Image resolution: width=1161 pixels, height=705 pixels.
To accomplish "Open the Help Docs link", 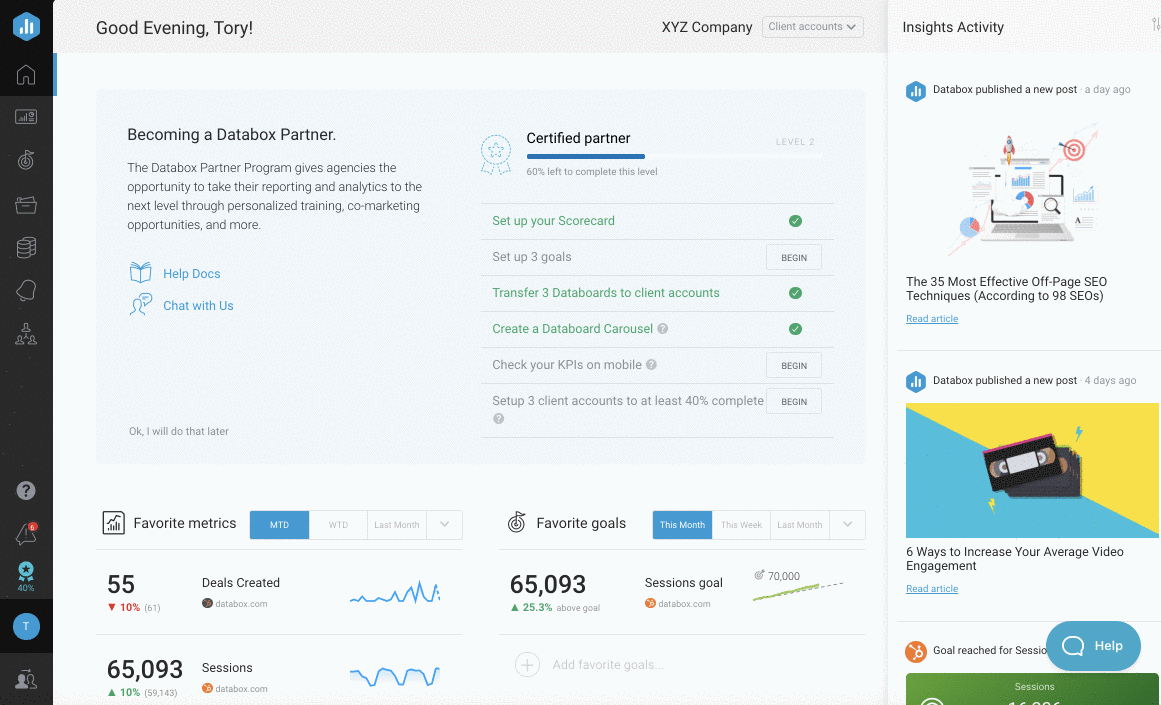I will [191, 274].
